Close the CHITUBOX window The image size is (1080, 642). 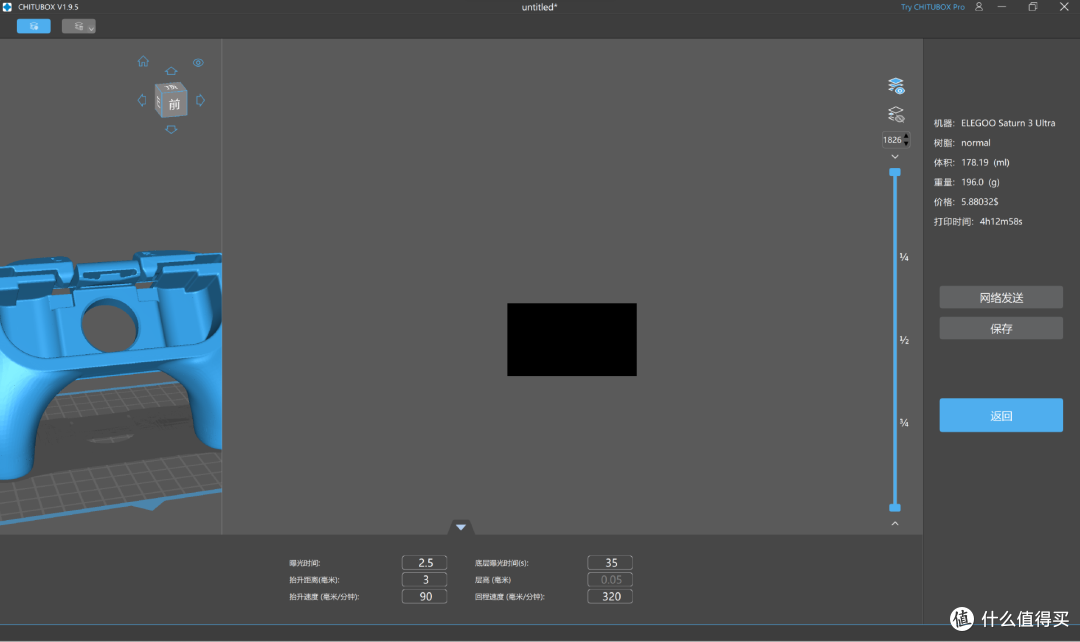(x=1063, y=7)
